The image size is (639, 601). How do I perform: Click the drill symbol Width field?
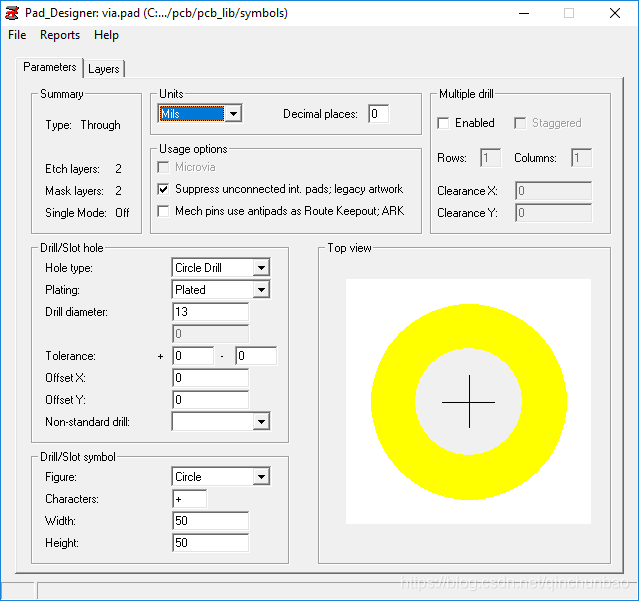[210, 521]
